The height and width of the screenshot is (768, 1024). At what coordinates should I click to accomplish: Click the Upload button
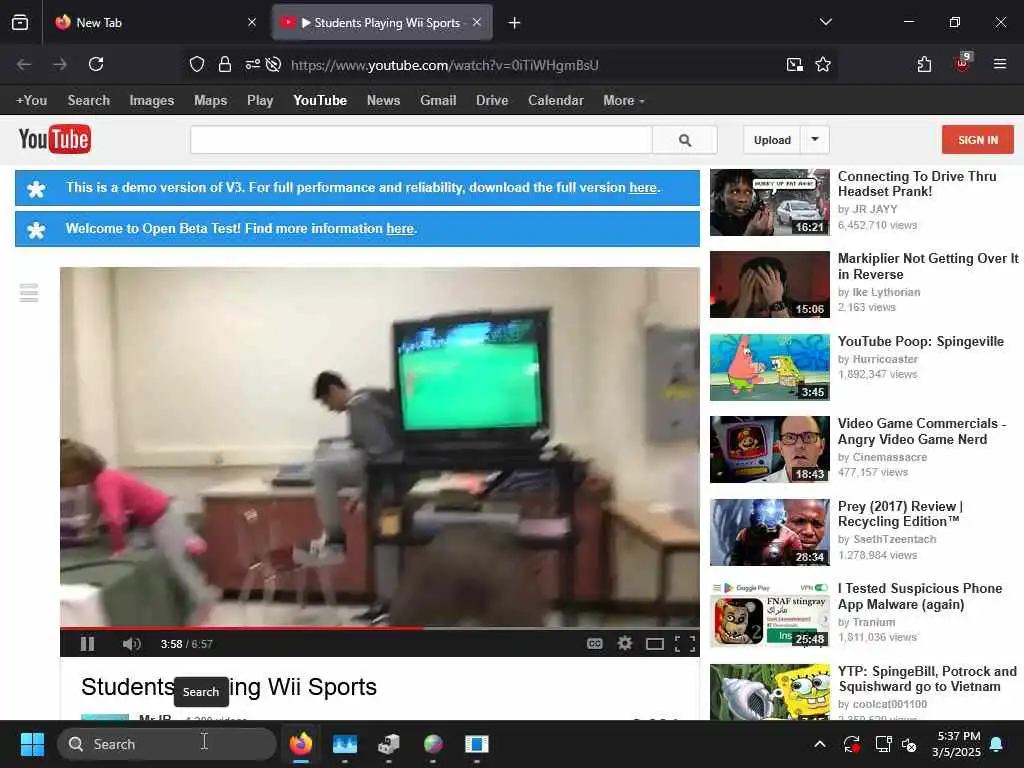pyautogui.click(x=772, y=140)
